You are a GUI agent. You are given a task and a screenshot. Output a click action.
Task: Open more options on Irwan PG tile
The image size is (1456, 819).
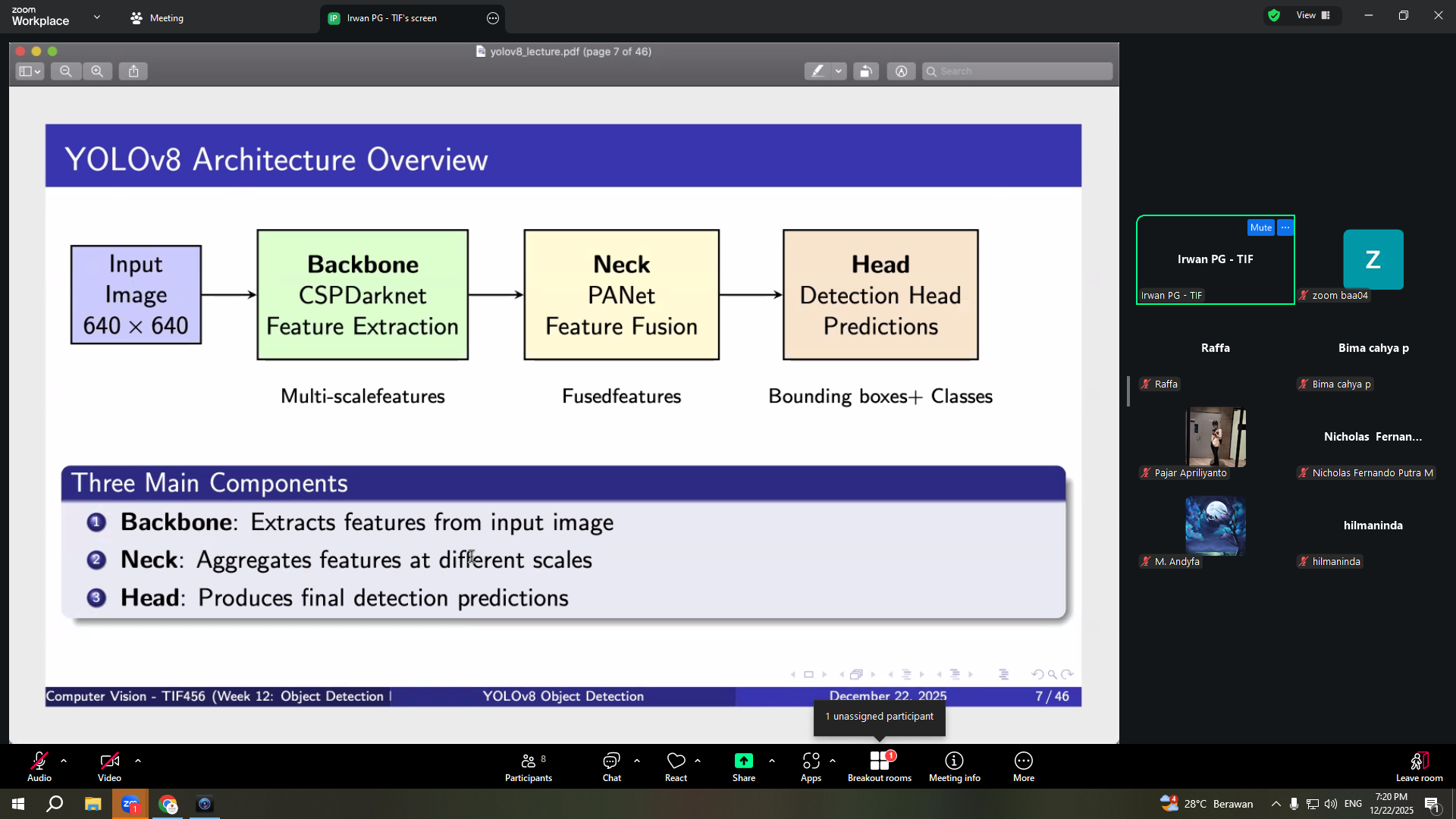(1285, 227)
